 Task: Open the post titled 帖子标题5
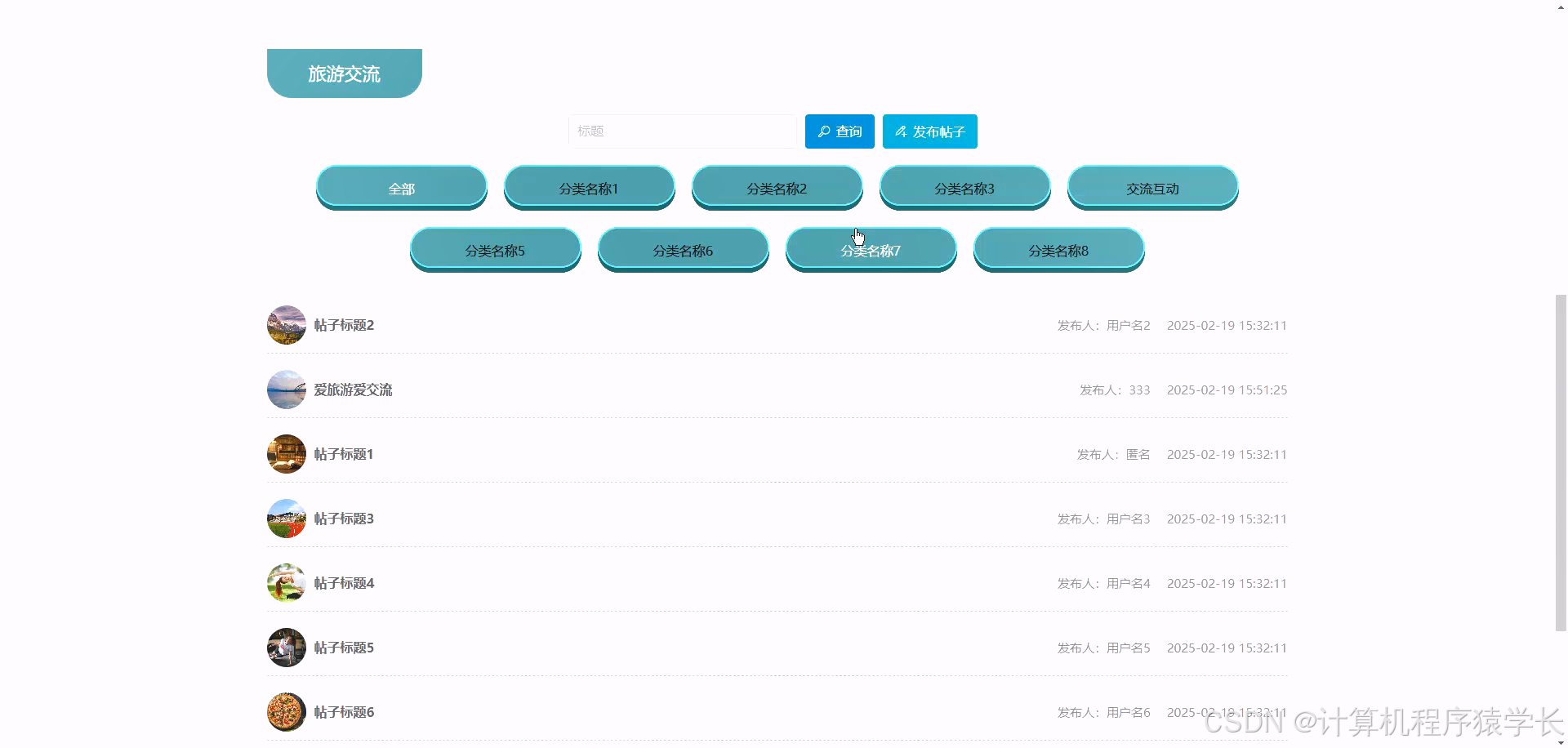[344, 648]
